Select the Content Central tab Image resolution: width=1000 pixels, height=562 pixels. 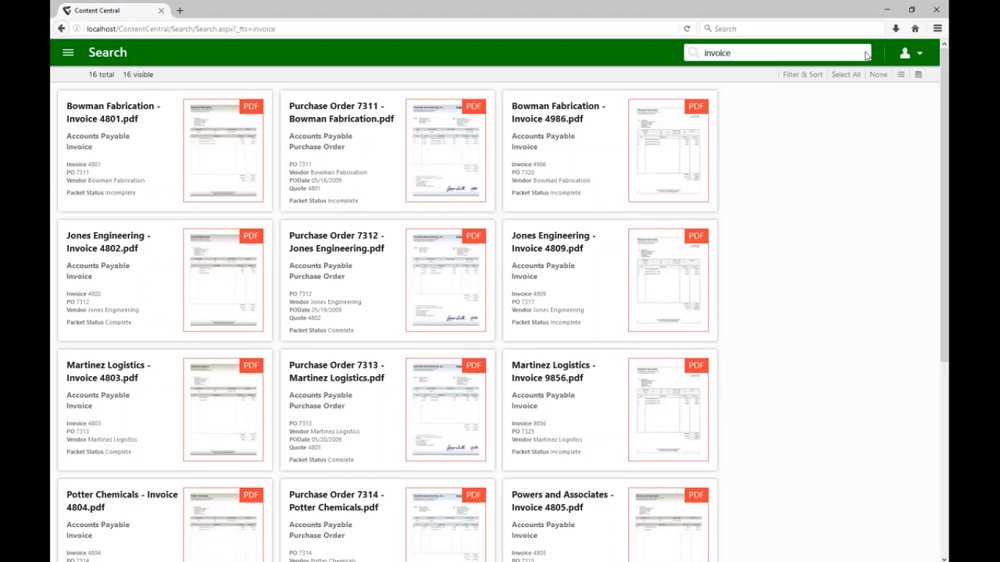(113, 10)
